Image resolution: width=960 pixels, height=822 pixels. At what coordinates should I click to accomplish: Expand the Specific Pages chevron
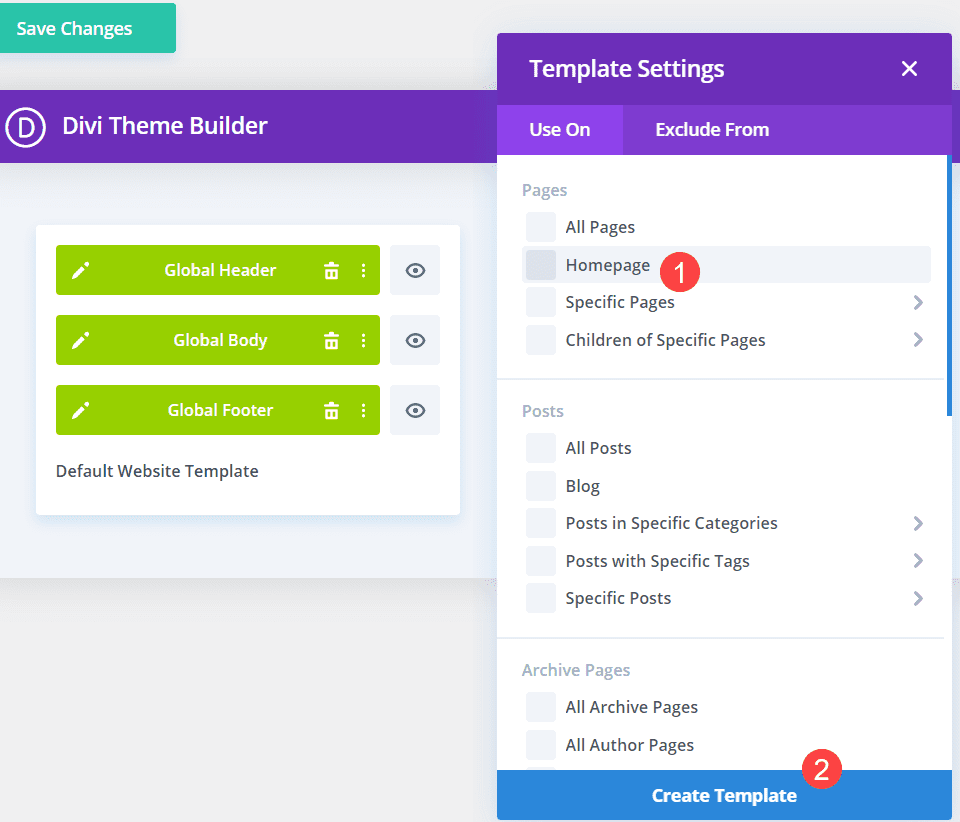(x=918, y=302)
